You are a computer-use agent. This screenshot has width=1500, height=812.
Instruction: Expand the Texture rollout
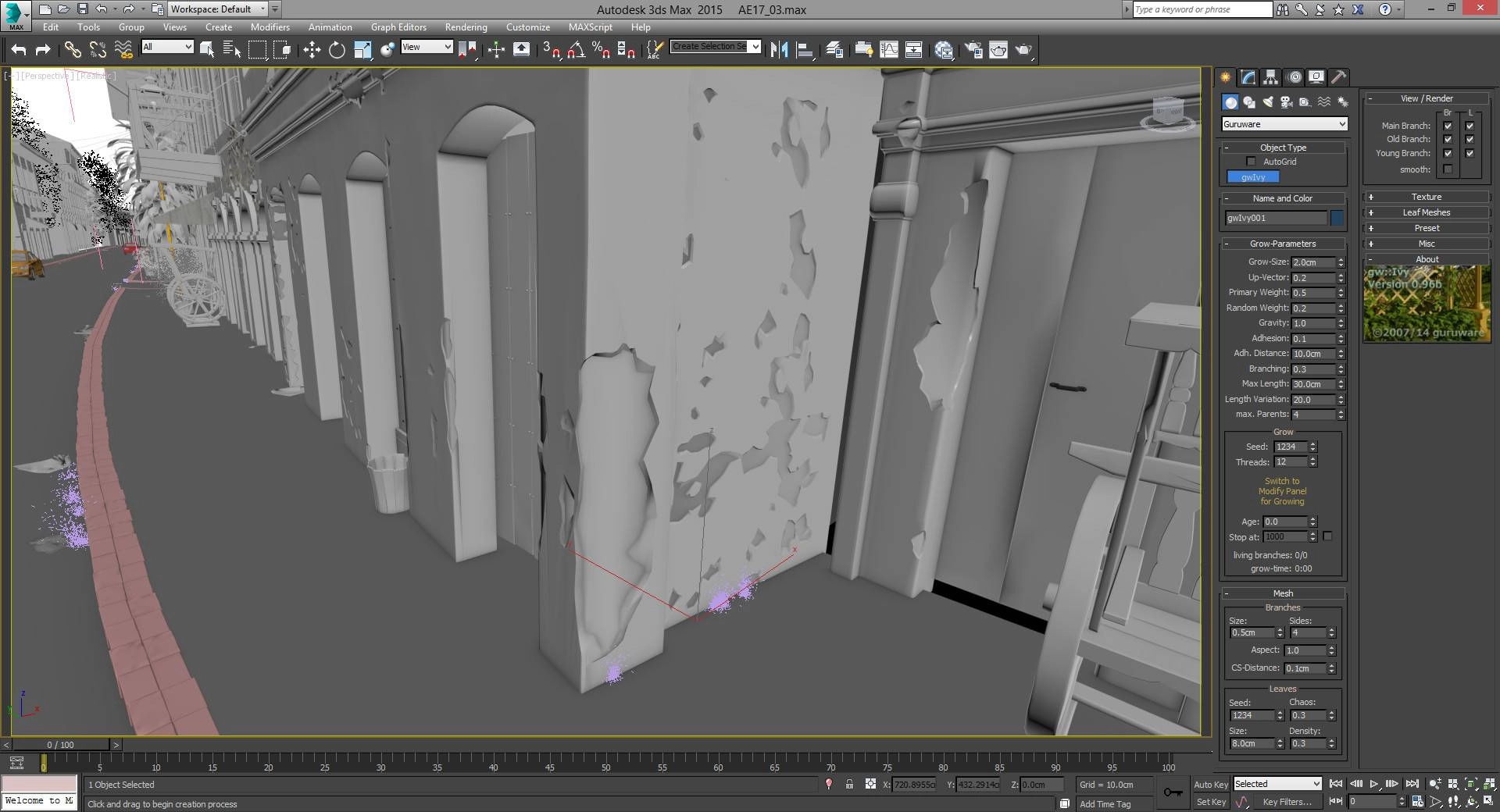1427,197
